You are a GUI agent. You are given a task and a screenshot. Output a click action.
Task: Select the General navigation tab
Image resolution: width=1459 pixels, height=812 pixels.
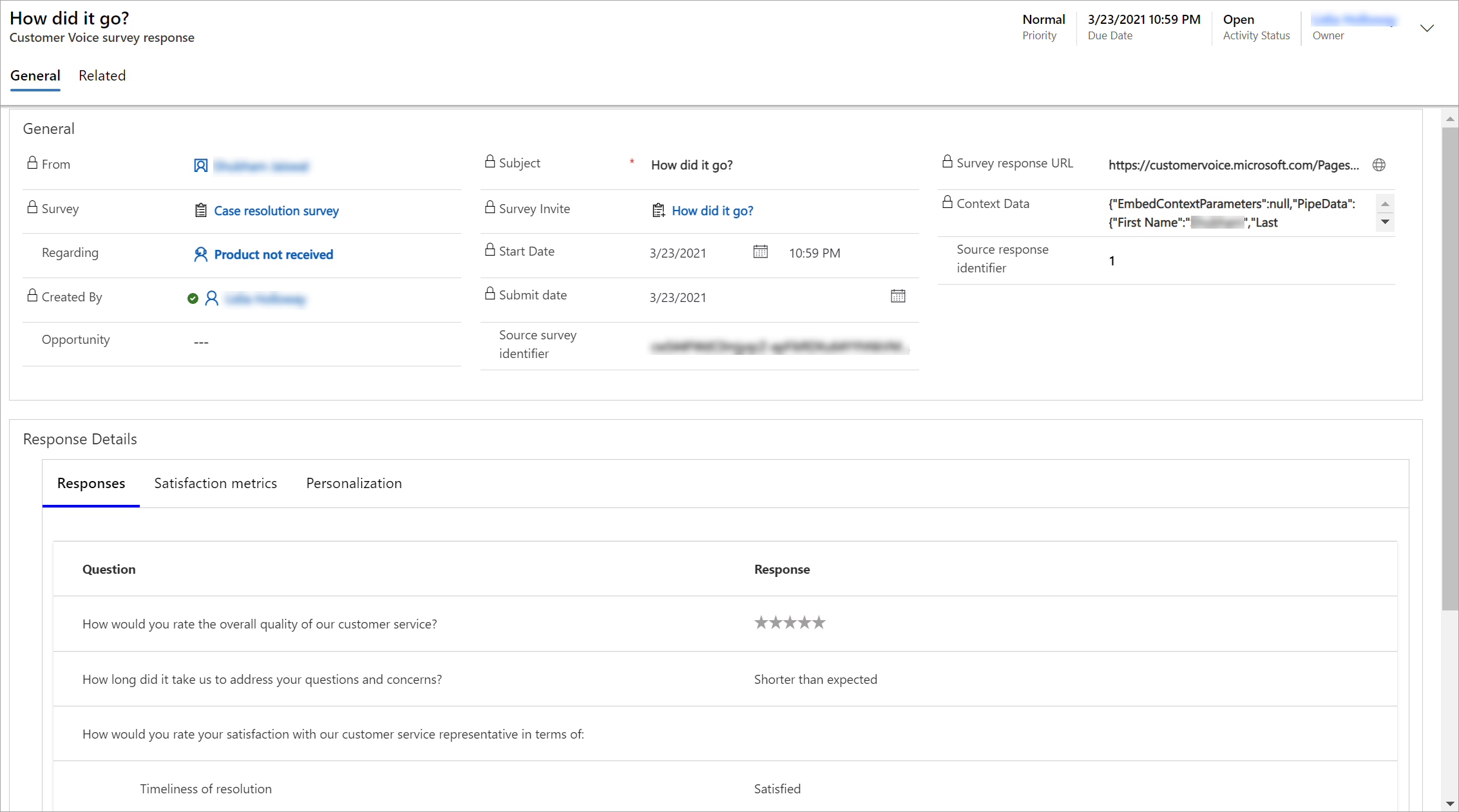[35, 75]
